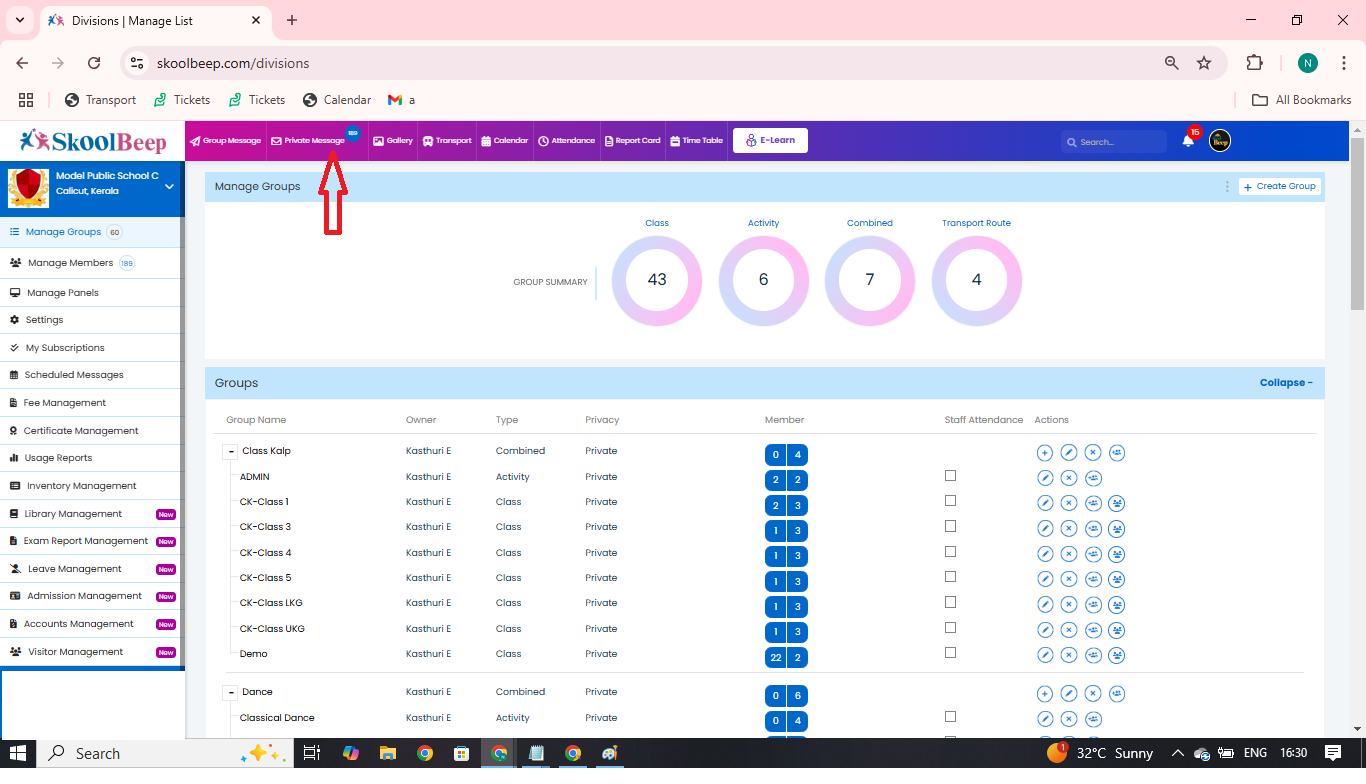This screenshot has width=1366, height=784.
Task: Open the Manage Groups three-dot options
Action: [x=1227, y=186]
